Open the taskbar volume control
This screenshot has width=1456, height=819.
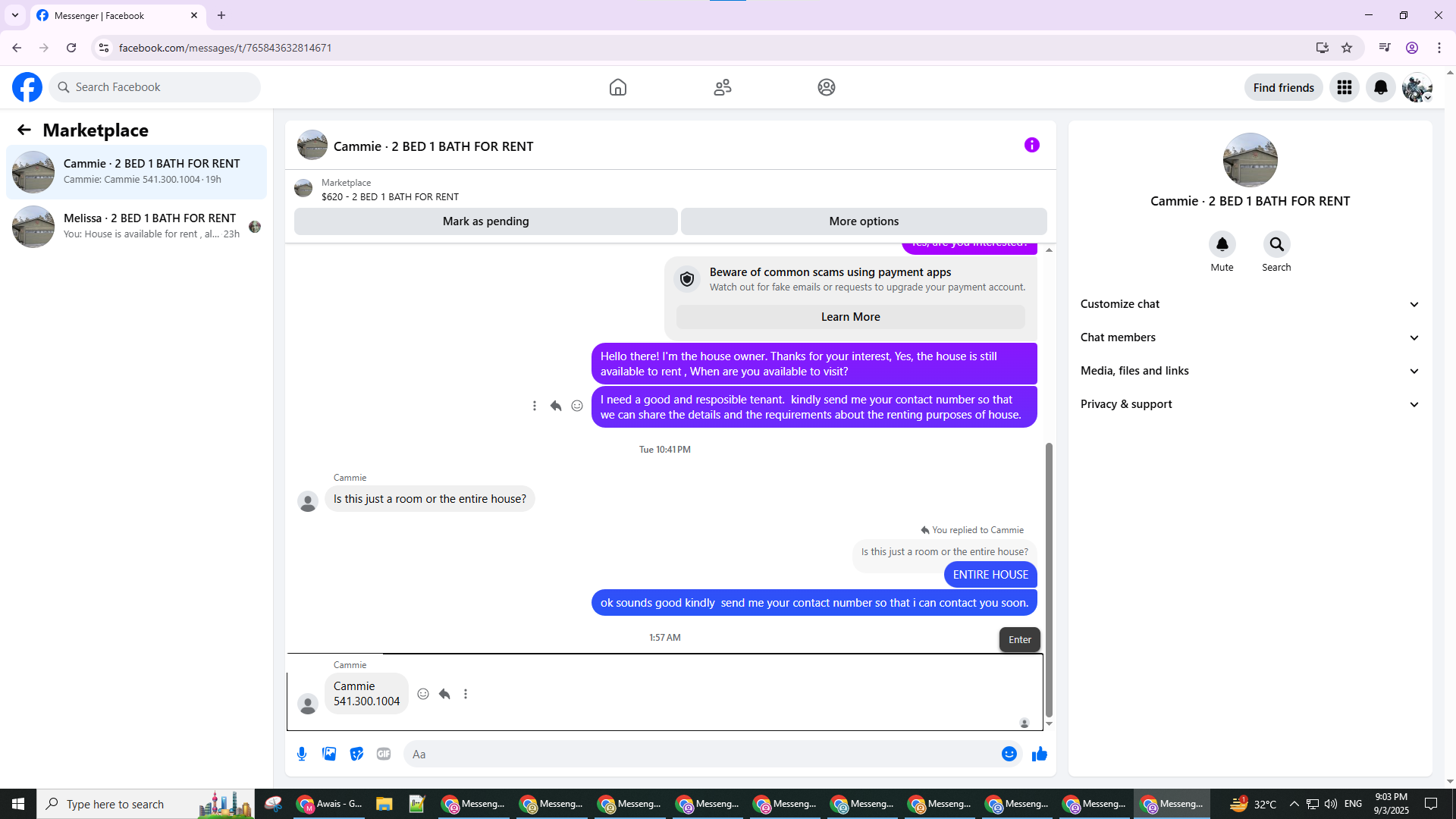tap(1331, 804)
